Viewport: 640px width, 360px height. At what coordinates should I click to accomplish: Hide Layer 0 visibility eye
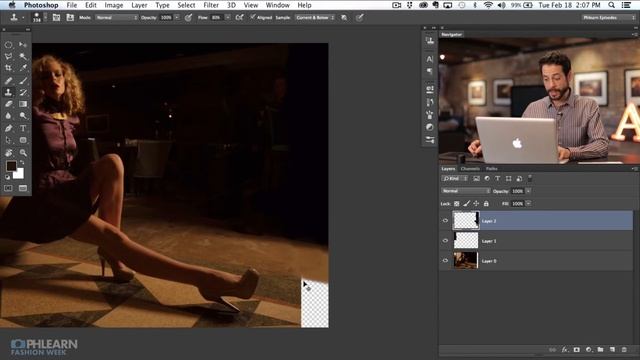[x=445, y=260]
